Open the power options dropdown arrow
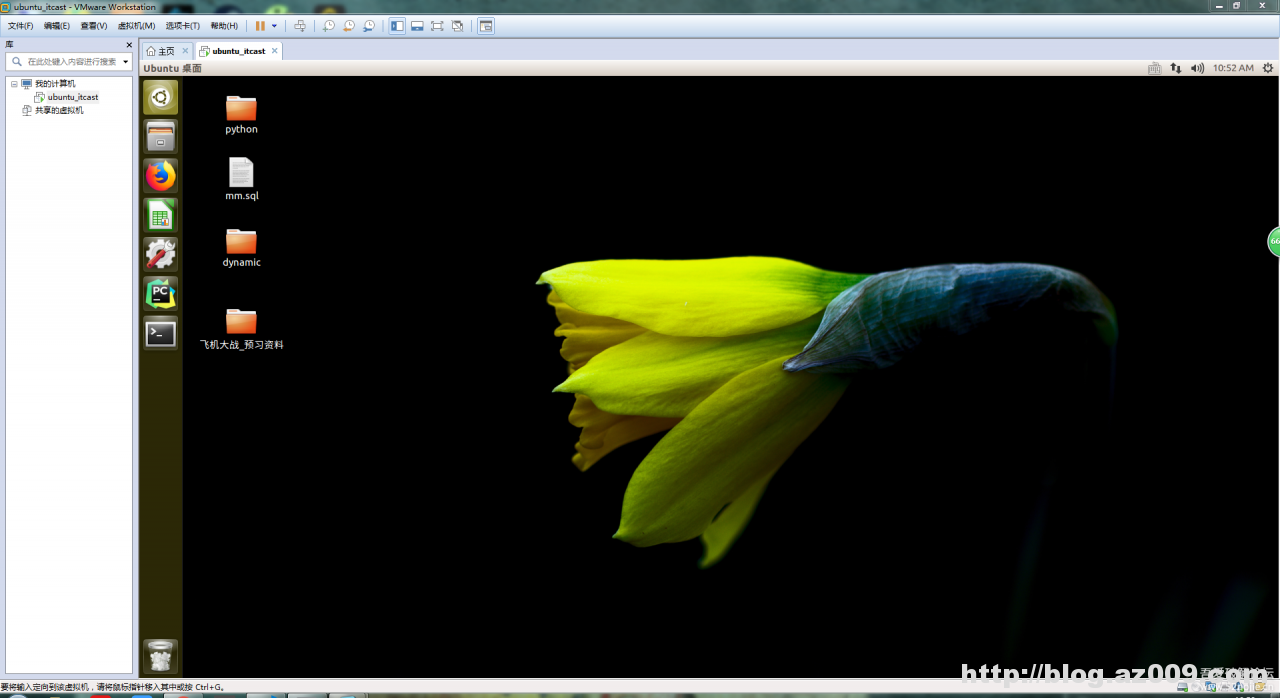Image resolution: width=1280 pixels, height=698 pixels. [x=274, y=26]
